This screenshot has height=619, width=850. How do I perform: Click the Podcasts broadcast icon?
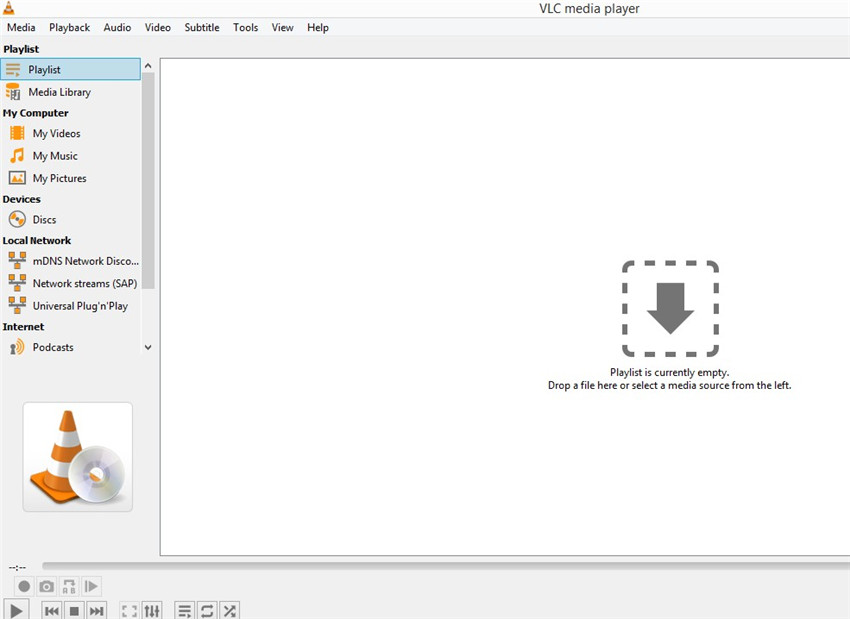[17, 347]
